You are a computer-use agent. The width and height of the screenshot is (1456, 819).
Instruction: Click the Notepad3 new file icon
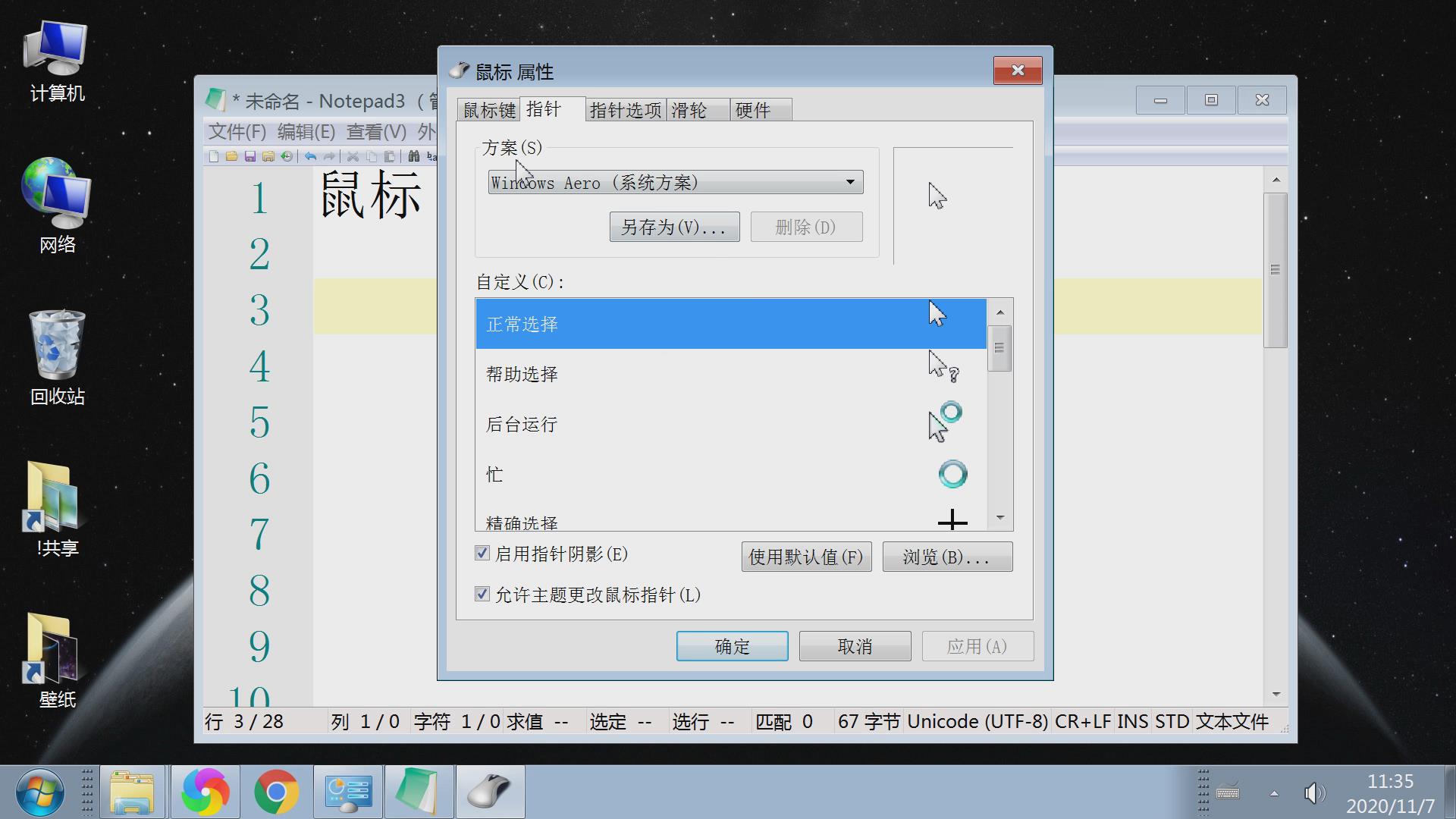[213, 156]
